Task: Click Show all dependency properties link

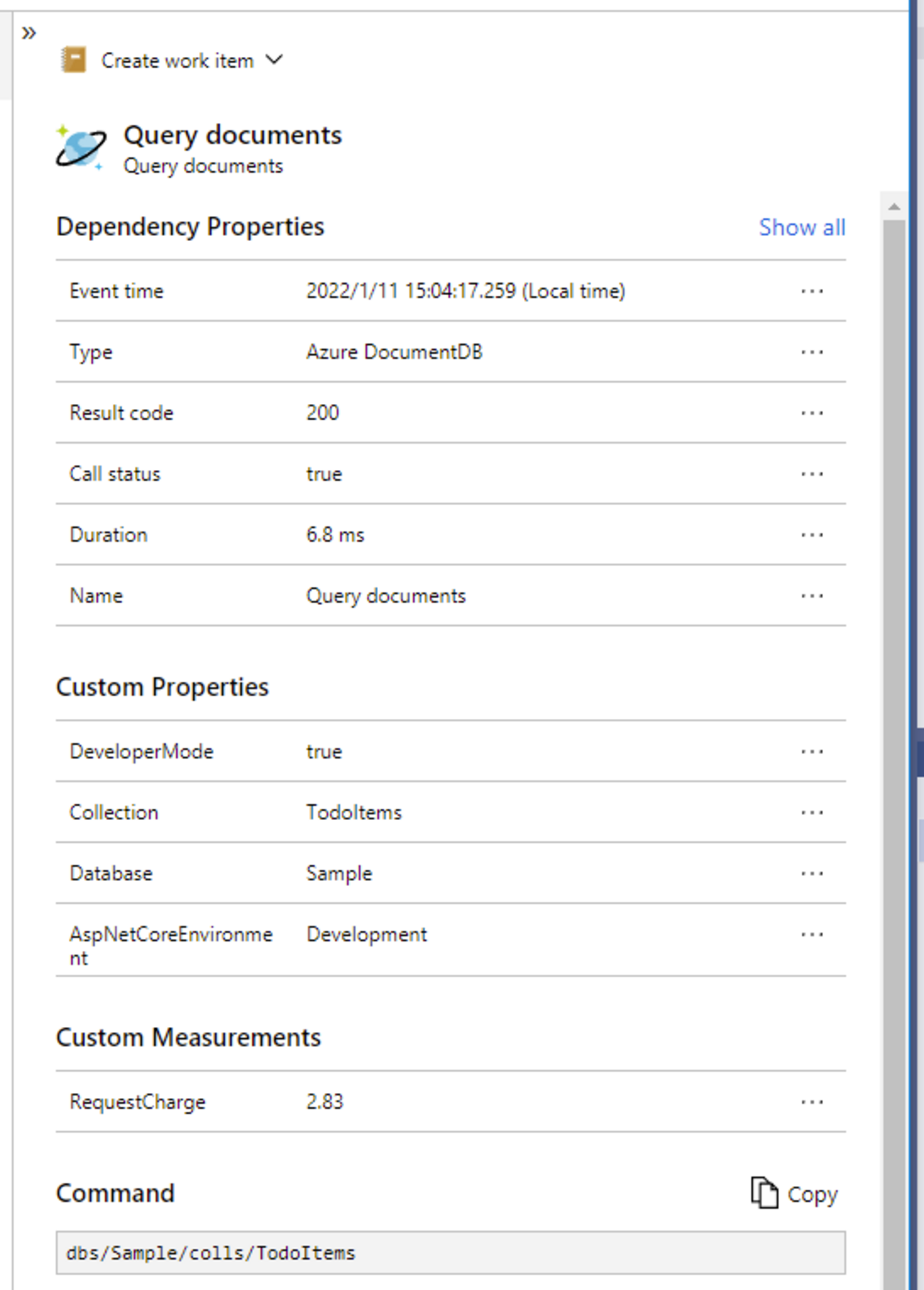Action: click(801, 228)
